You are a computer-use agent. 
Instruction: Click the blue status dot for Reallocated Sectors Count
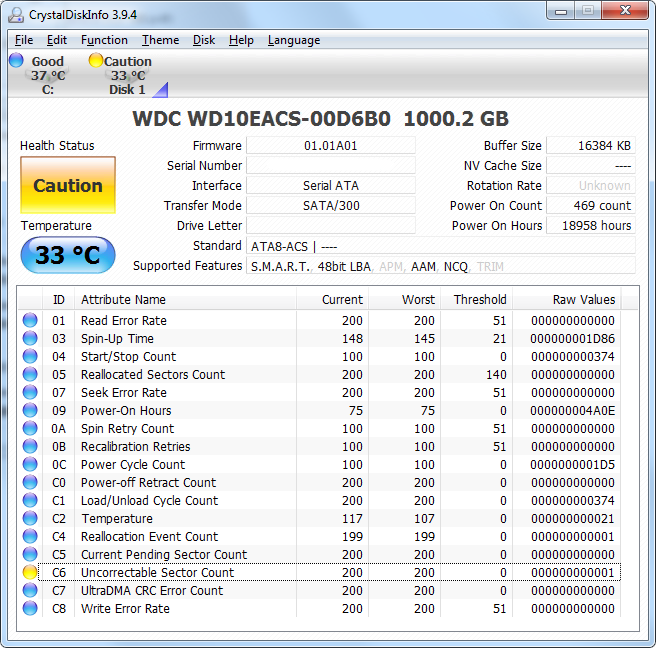pyautogui.click(x=30, y=374)
